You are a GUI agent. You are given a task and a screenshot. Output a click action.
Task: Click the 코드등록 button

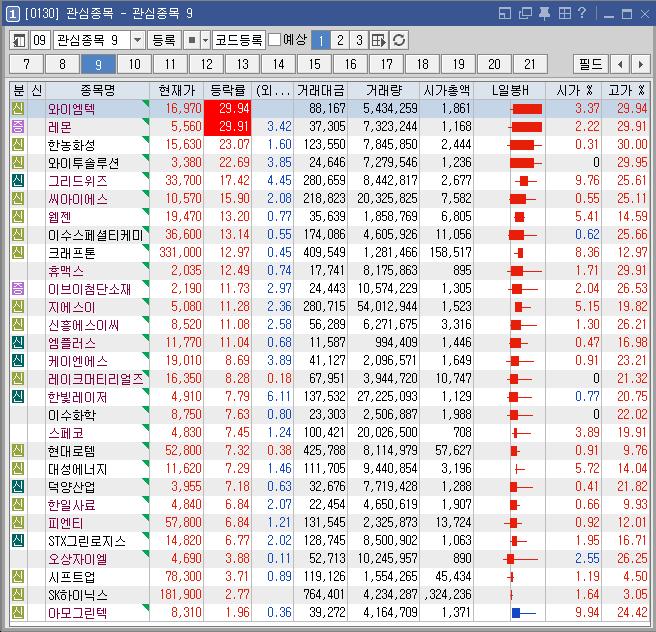238,40
